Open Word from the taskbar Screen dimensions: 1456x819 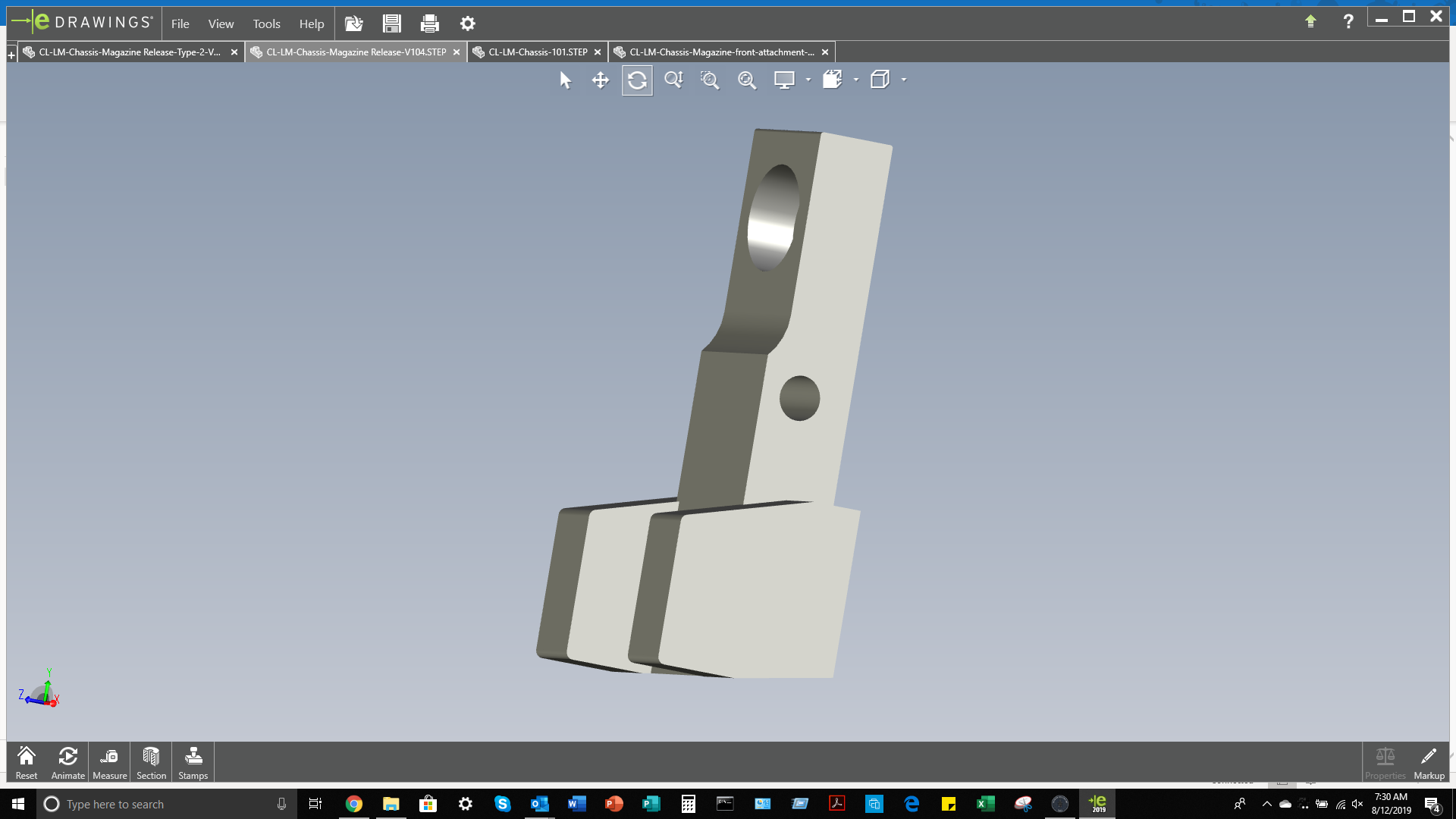[x=576, y=804]
